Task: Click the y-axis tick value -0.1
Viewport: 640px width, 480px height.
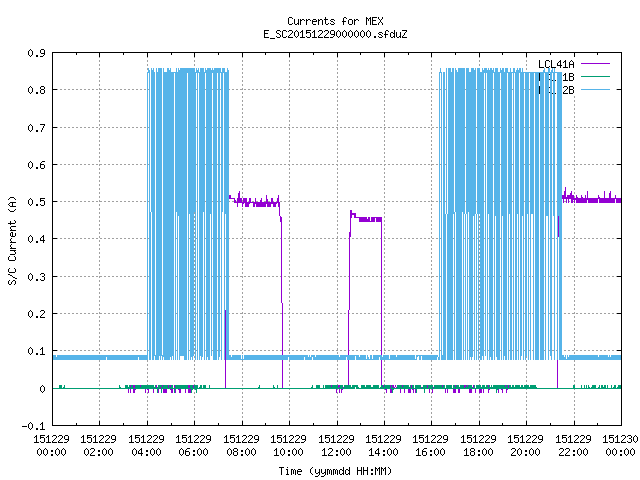Action: (x=33, y=426)
